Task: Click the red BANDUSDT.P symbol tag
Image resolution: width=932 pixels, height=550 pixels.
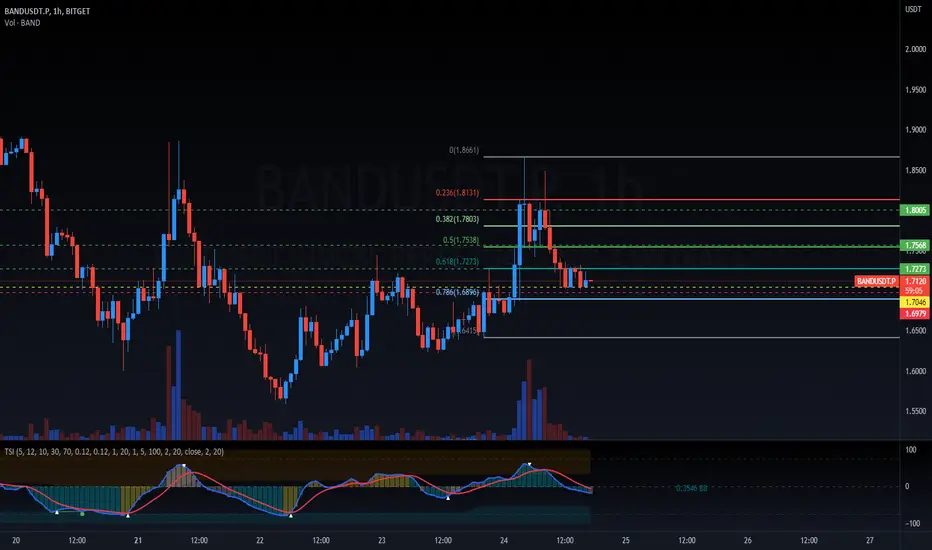Action: 876,281
